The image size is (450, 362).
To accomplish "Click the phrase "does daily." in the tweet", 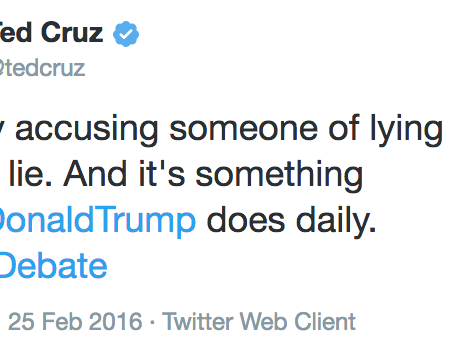I will coord(291,219).
